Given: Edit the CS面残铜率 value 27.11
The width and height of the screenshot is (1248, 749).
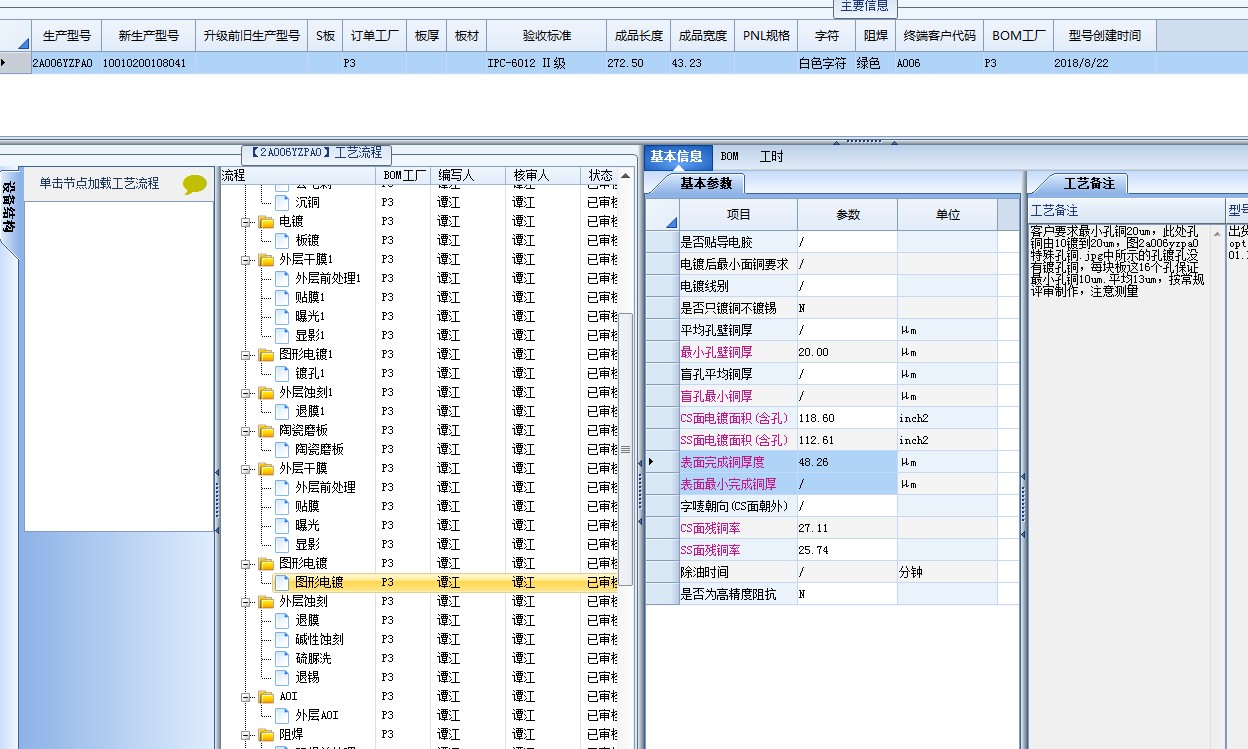Looking at the screenshot, I should (847, 528).
